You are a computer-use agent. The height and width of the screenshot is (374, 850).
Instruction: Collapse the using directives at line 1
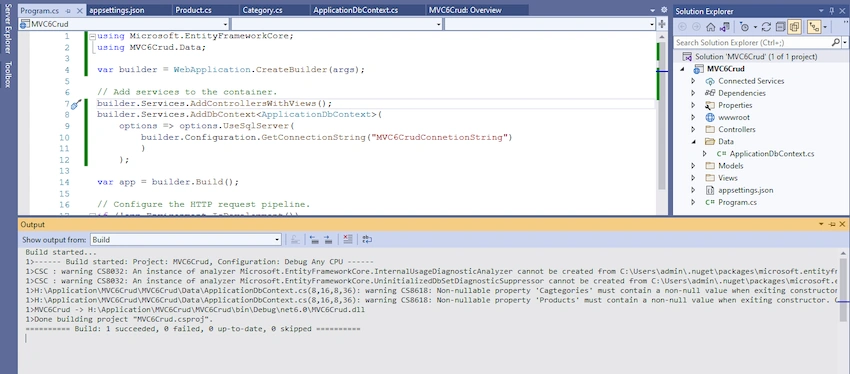tap(92, 36)
